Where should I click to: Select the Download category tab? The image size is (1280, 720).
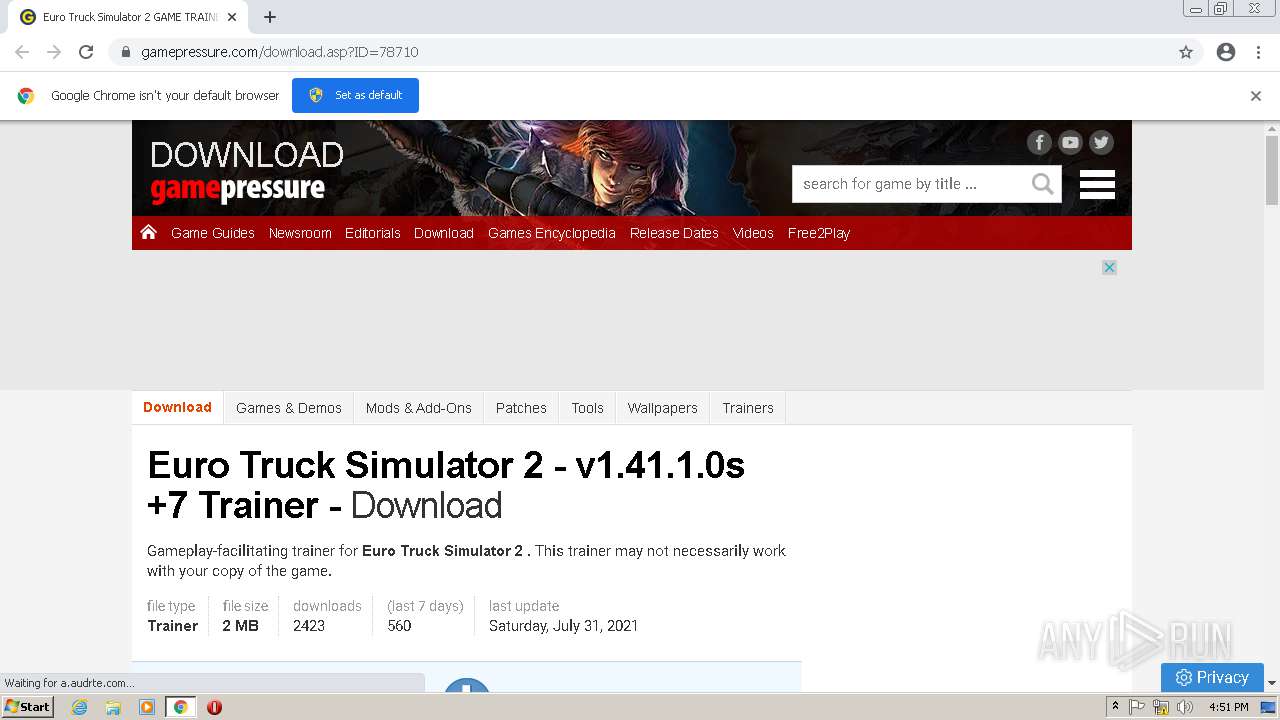177,407
